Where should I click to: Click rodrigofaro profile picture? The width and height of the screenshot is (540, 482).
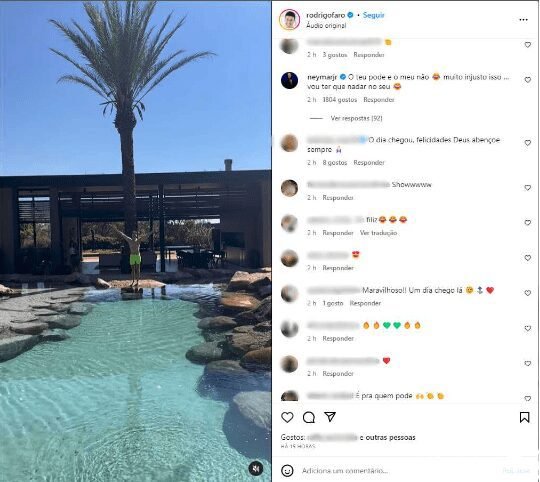click(x=289, y=20)
